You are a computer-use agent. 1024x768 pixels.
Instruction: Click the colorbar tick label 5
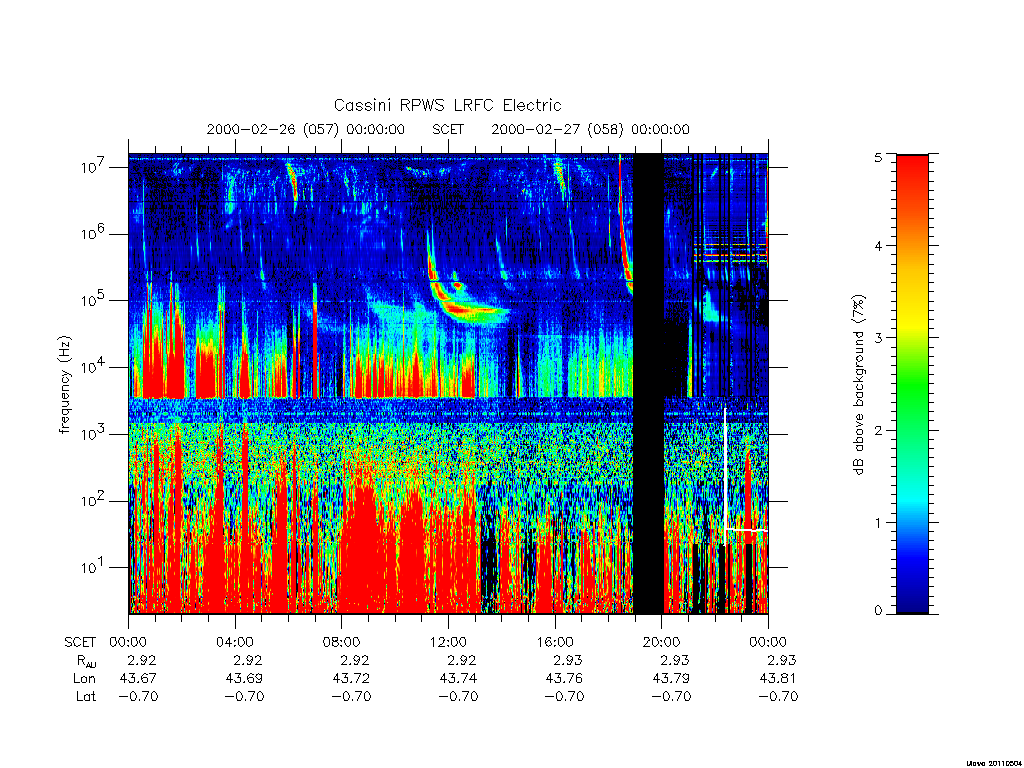(x=878, y=157)
